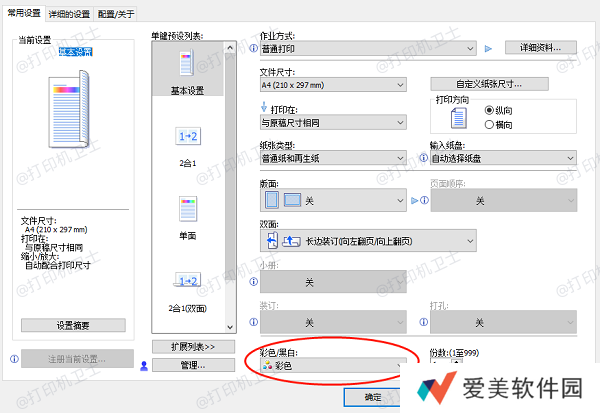The width and height of the screenshot is (600, 413).
Task: Click portrait page icon in 版面 dropdown
Action: (272, 200)
